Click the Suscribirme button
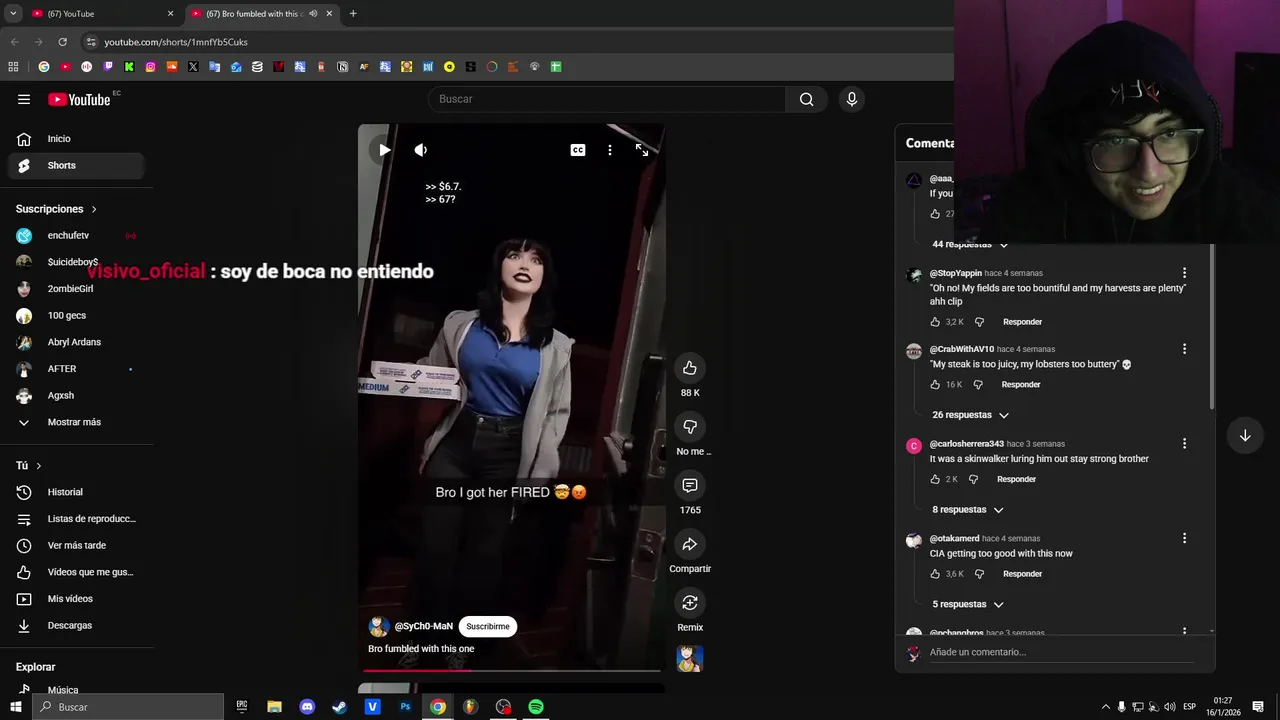Image resolution: width=1280 pixels, height=720 pixels. tap(488, 626)
